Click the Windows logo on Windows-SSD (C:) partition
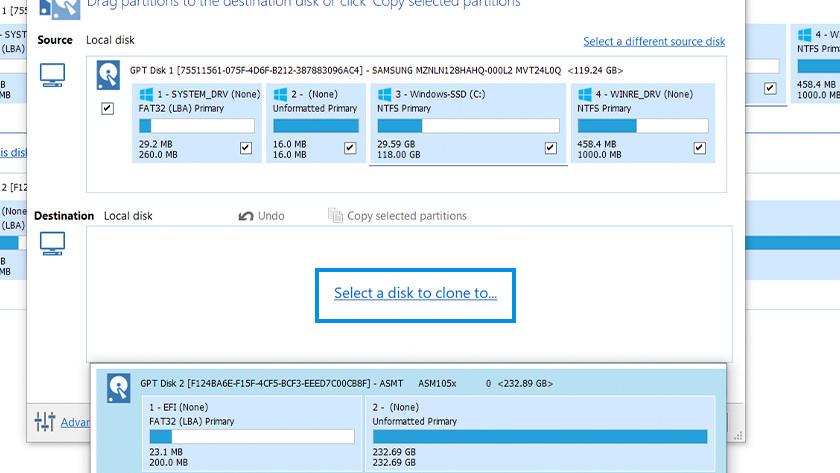The height and width of the screenshot is (473, 840). [384, 93]
